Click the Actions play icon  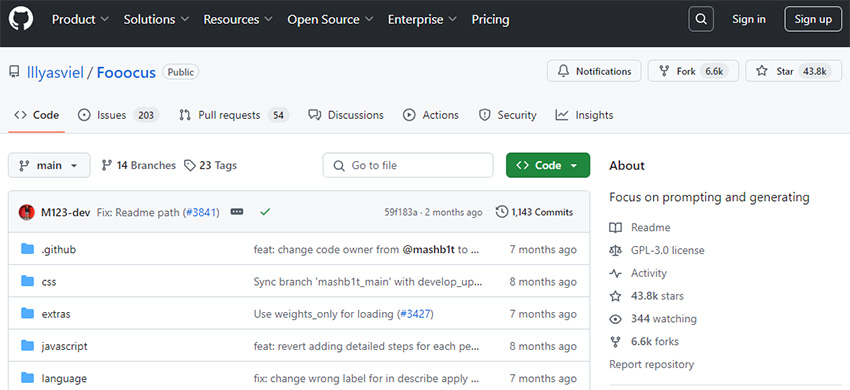point(409,115)
